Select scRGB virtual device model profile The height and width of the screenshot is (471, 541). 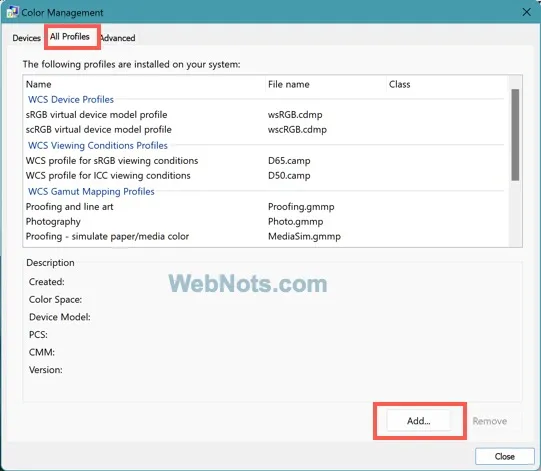click(266, 130)
